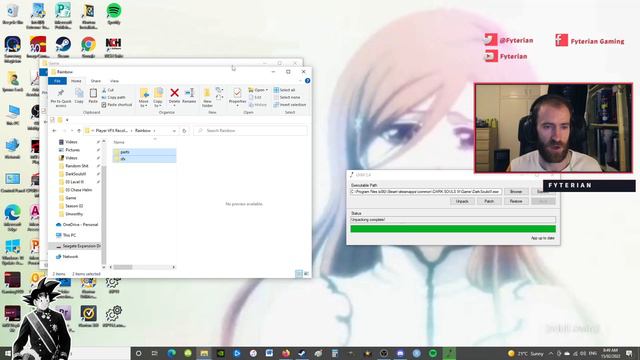Open the File tab
This screenshot has height=360, width=640.
(x=57, y=81)
